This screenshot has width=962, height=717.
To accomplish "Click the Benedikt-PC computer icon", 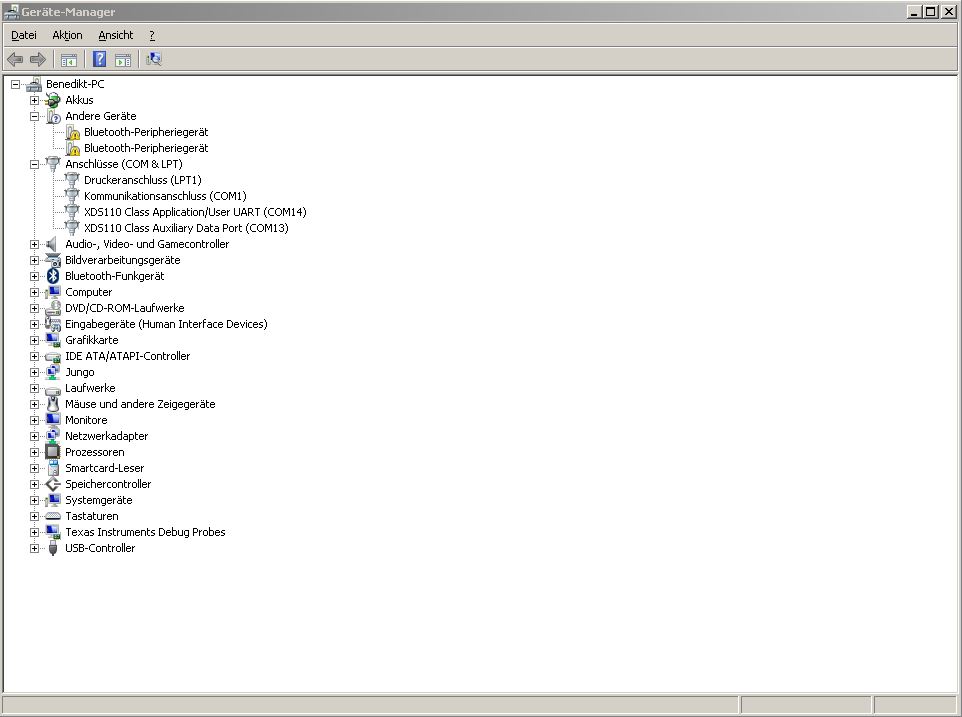I will tap(34, 84).
